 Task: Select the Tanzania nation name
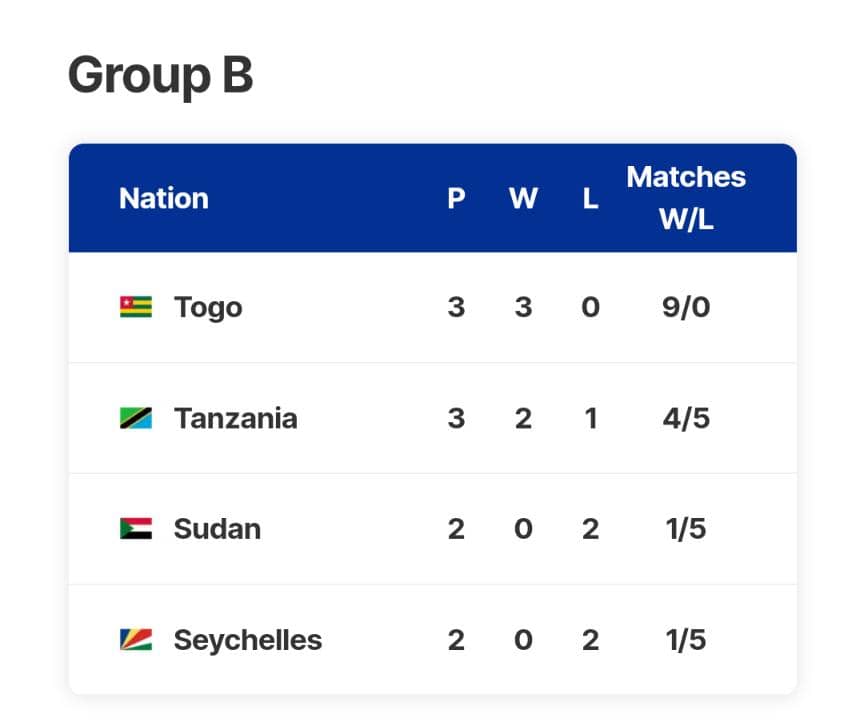click(x=235, y=418)
